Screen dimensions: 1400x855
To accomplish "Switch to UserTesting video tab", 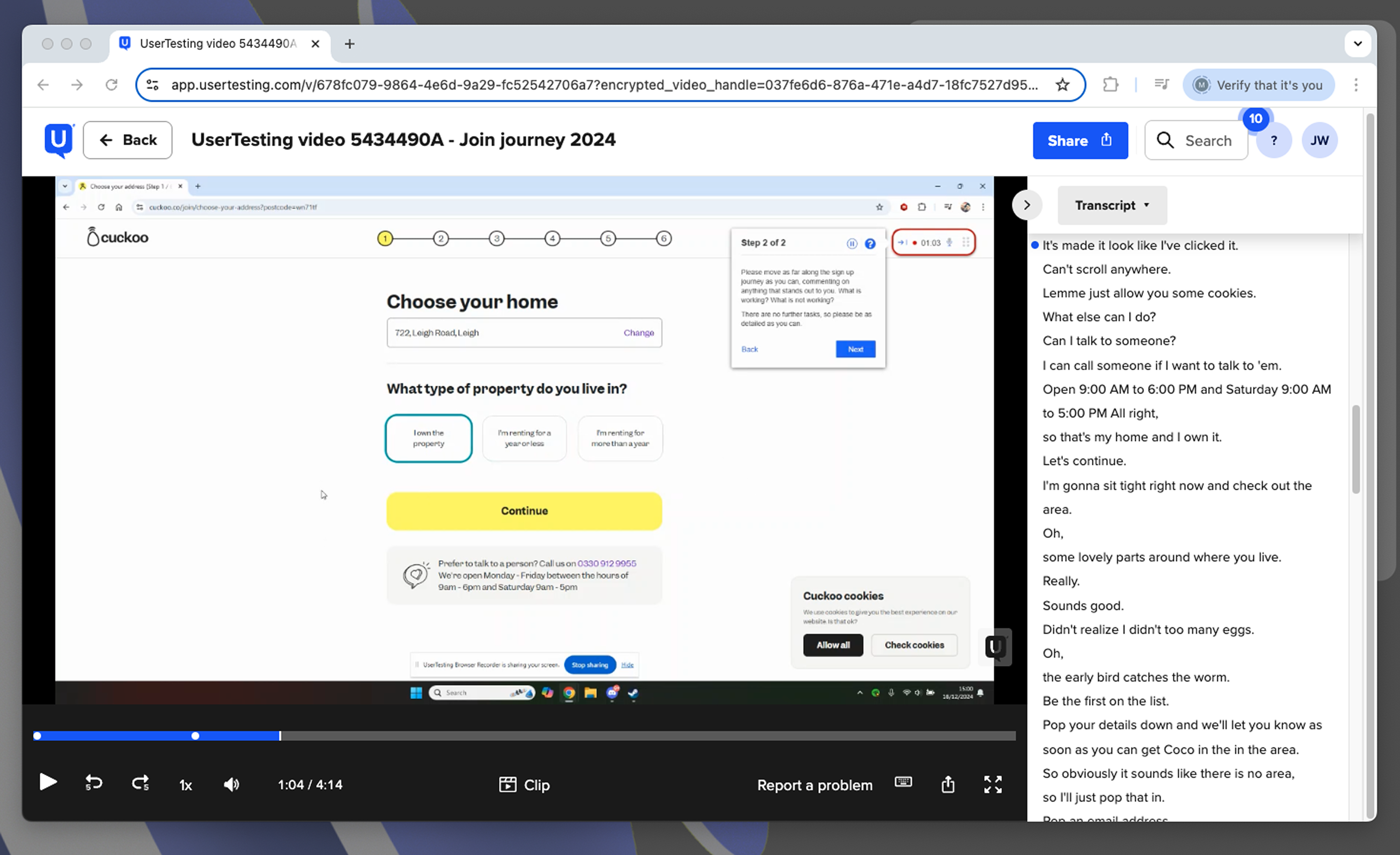I will (218, 44).
